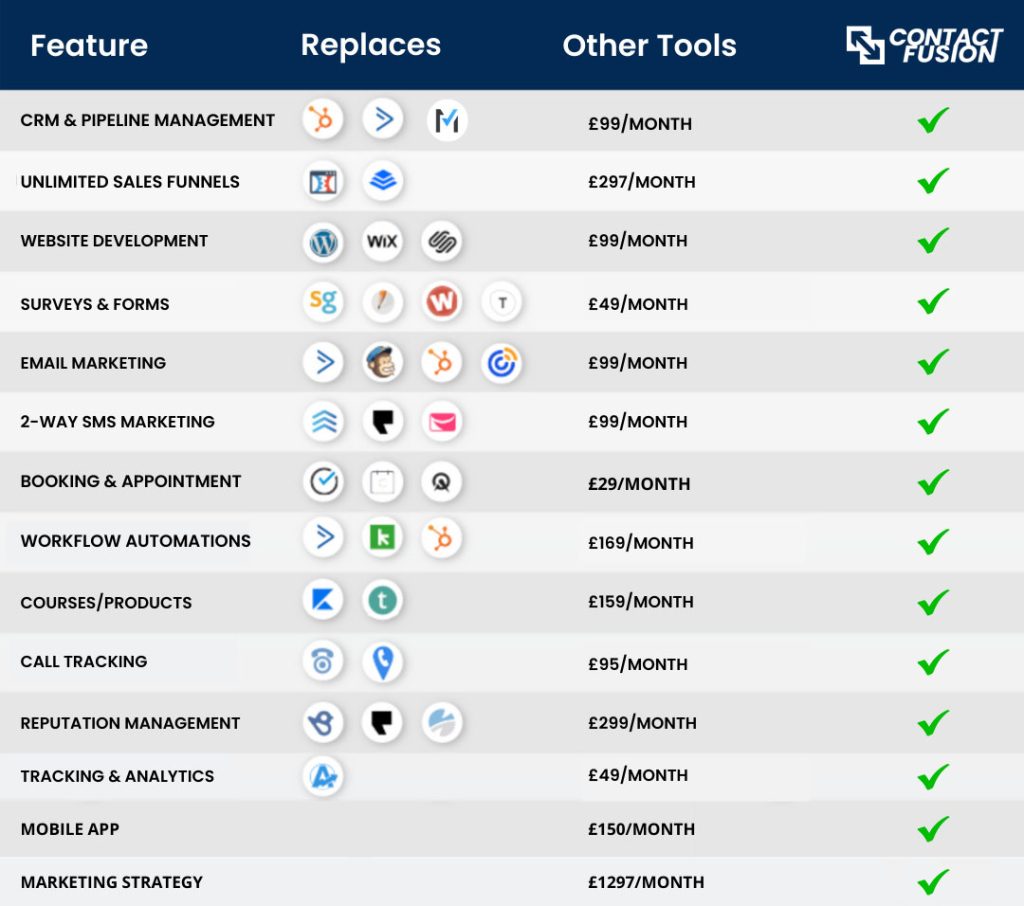The image size is (1024, 906).
Task: Click the pink envelope icon in SMS Marketing row
Action: (441, 422)
